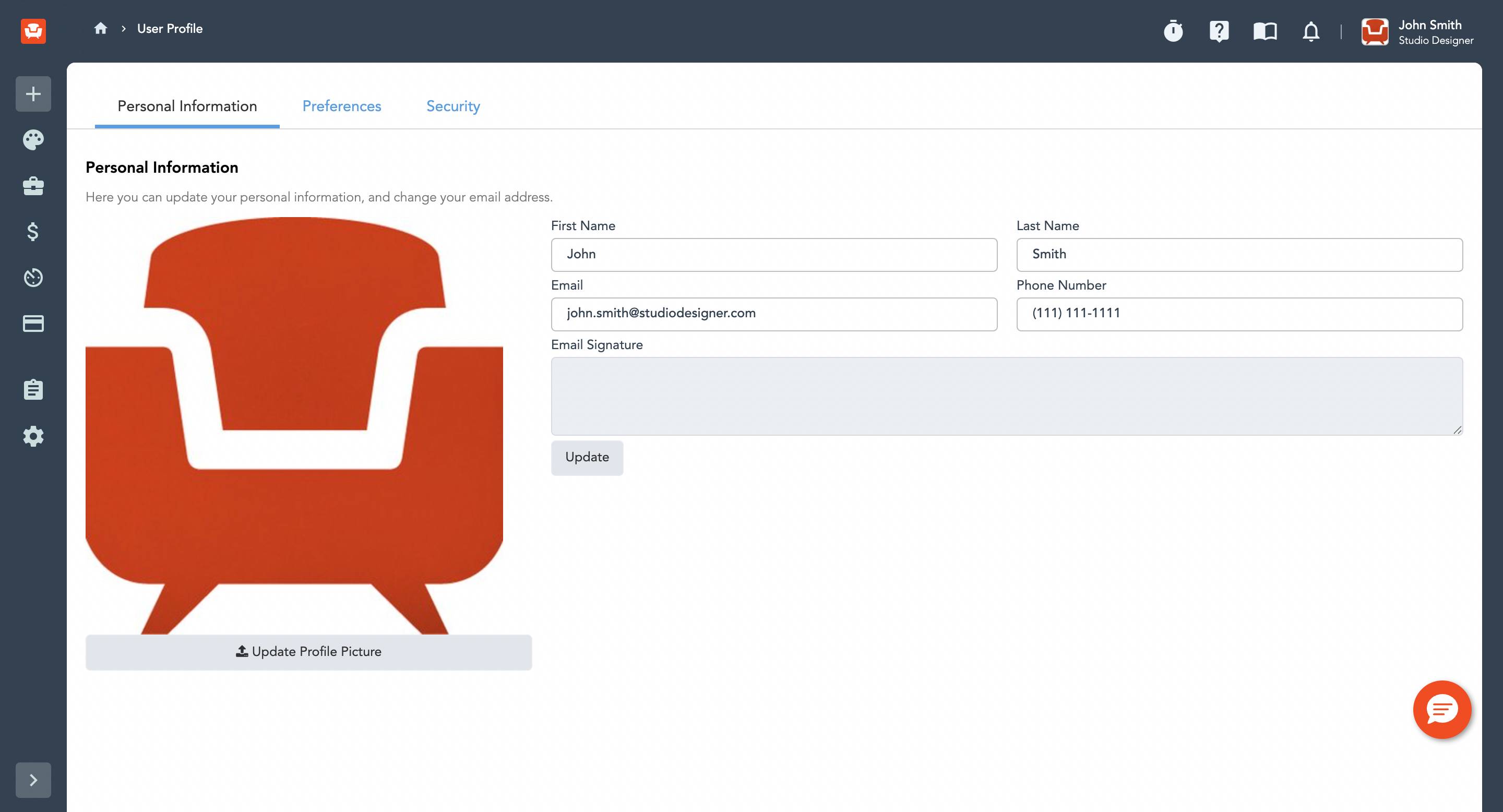The height and width of the screenshot is (812, 1503).
Task: Open the credit card payments icon
Action: [33, 323]
